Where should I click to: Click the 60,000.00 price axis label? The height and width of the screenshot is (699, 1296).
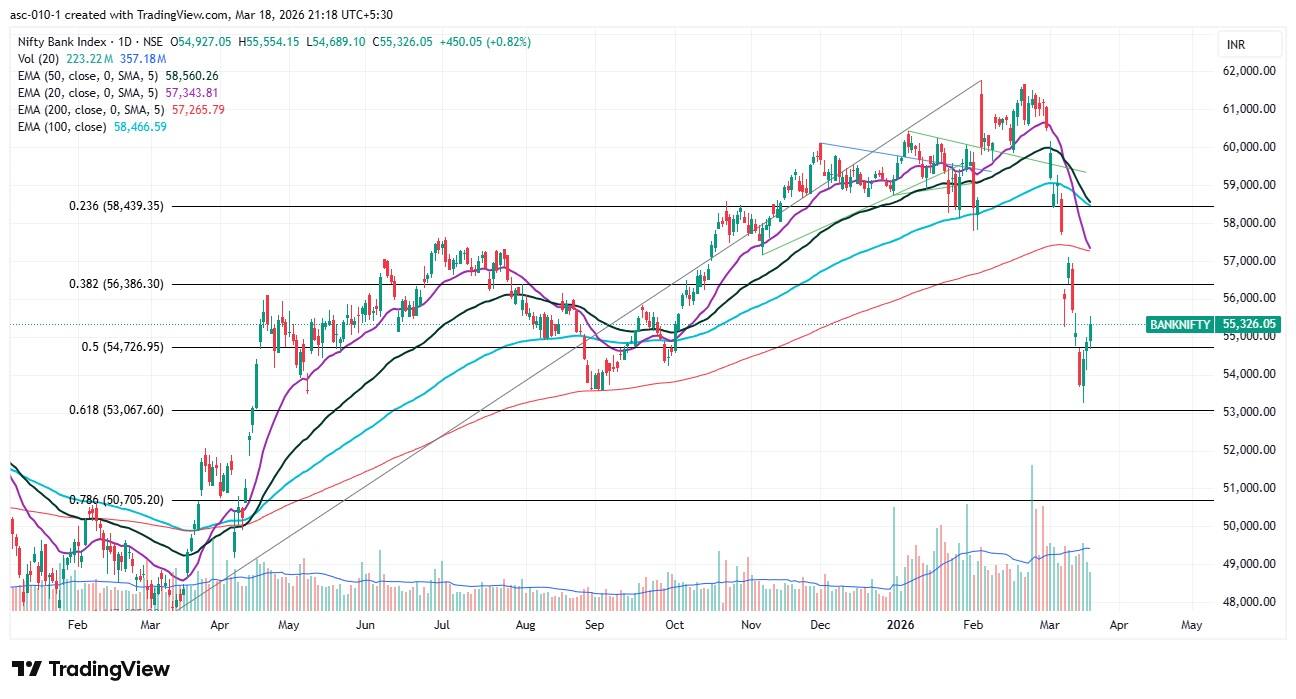point(1247,147)
